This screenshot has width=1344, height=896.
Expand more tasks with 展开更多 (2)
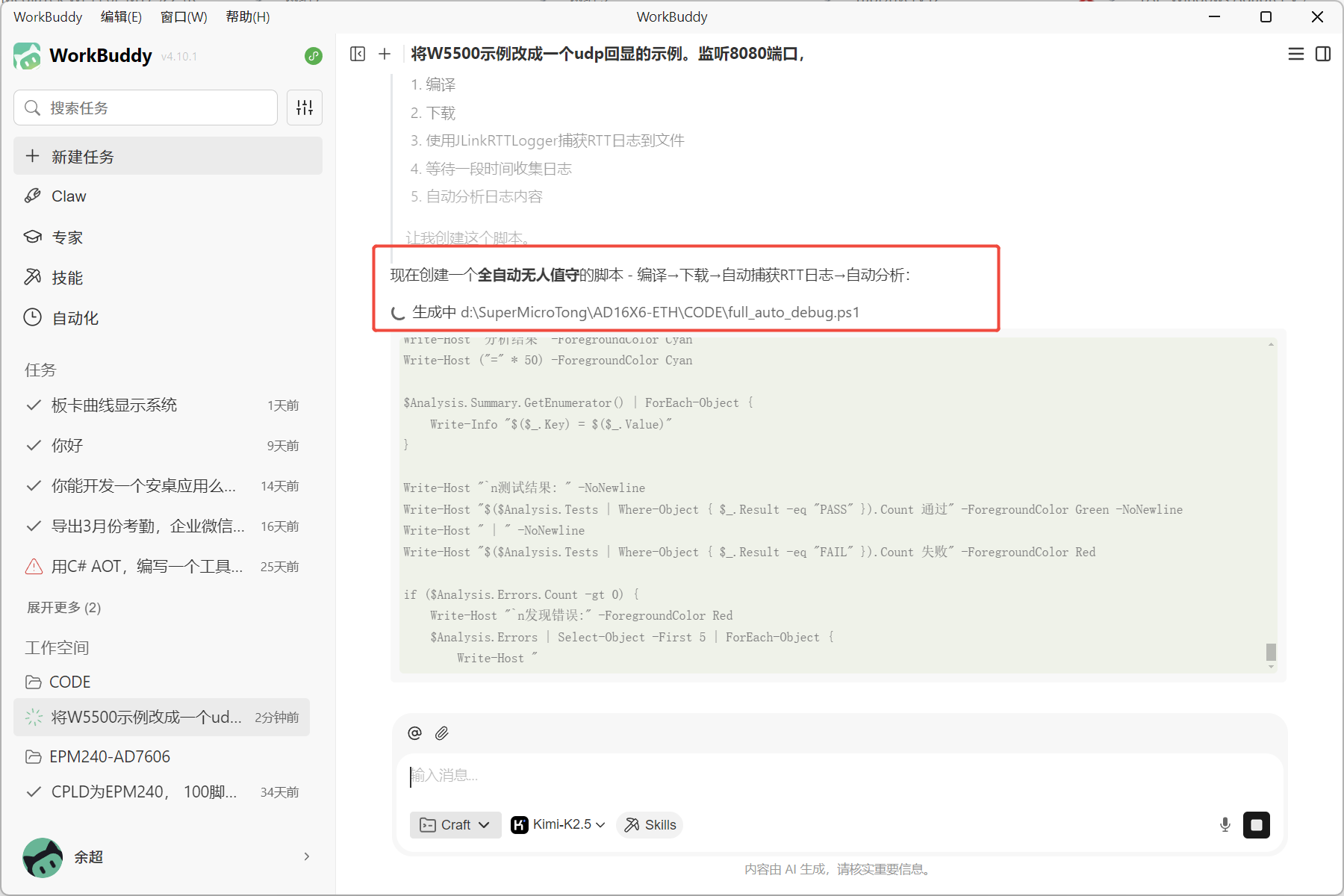click(x=64, y=607)
